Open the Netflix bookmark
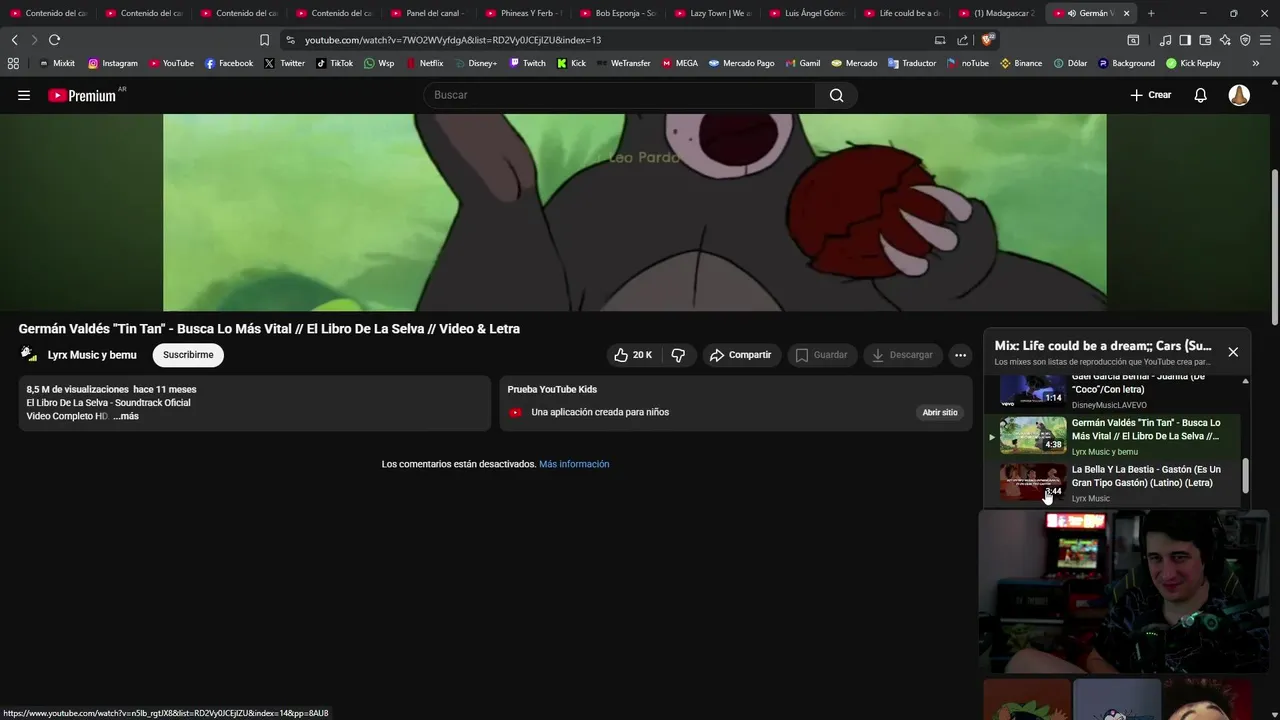 (x=424, y=63)
